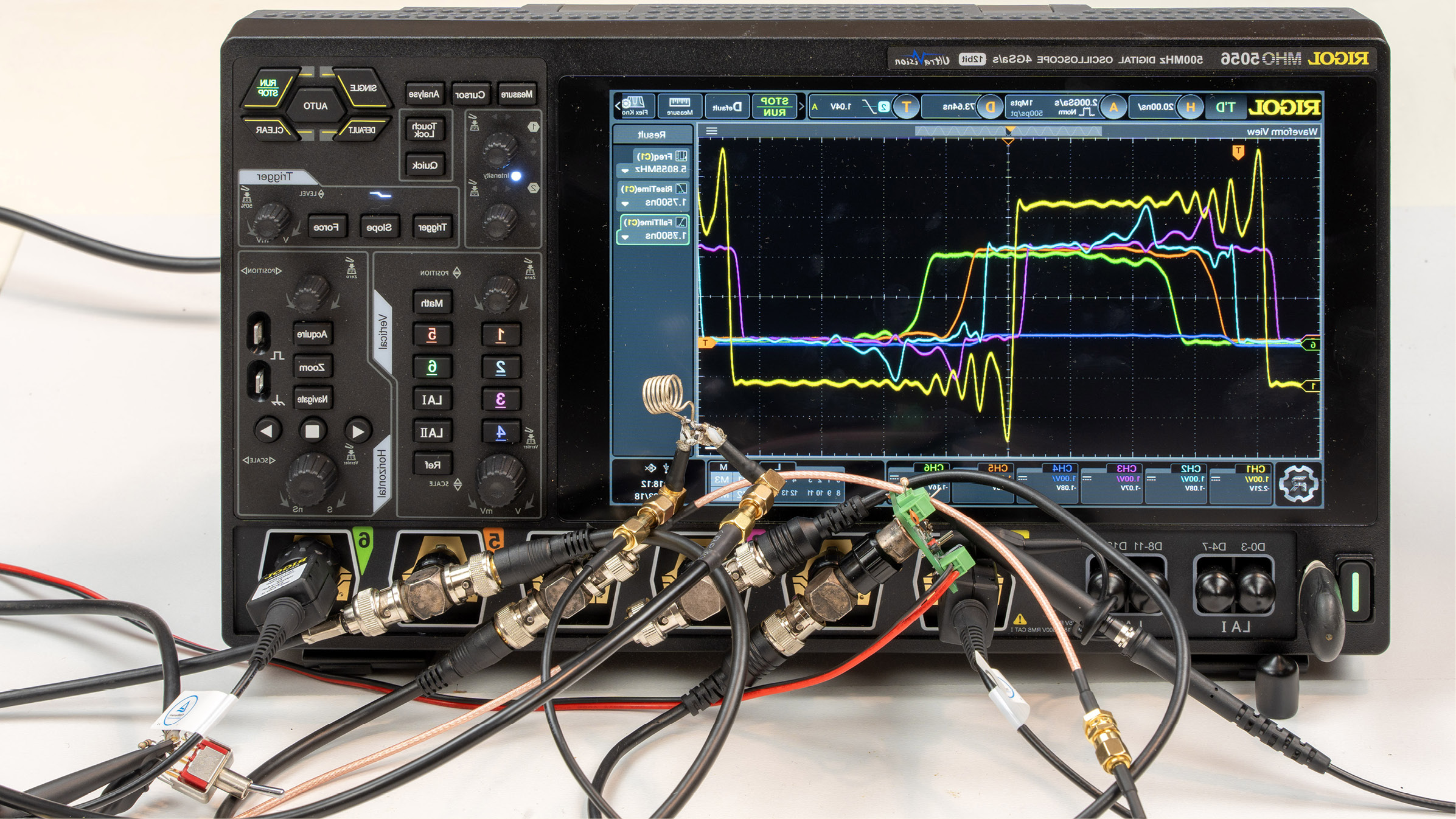Image resolution: width=1456 pixels, height=819 pixels.
Task: Push the navigate play-right arrow button
Action: point(358,431)
